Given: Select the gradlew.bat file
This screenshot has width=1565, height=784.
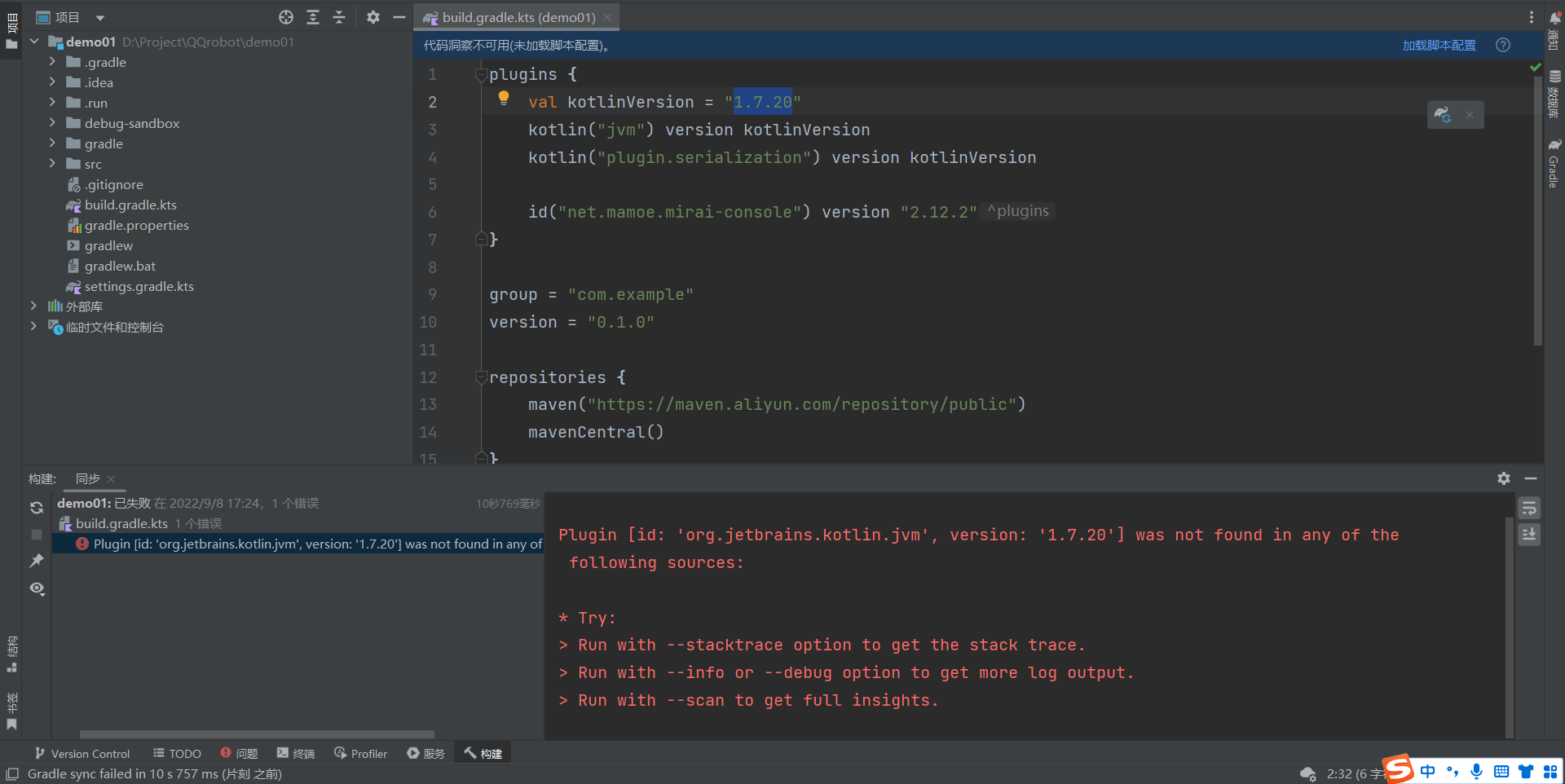Looking at the screenshot, I should pyautogui.click(x=112, y=266).
